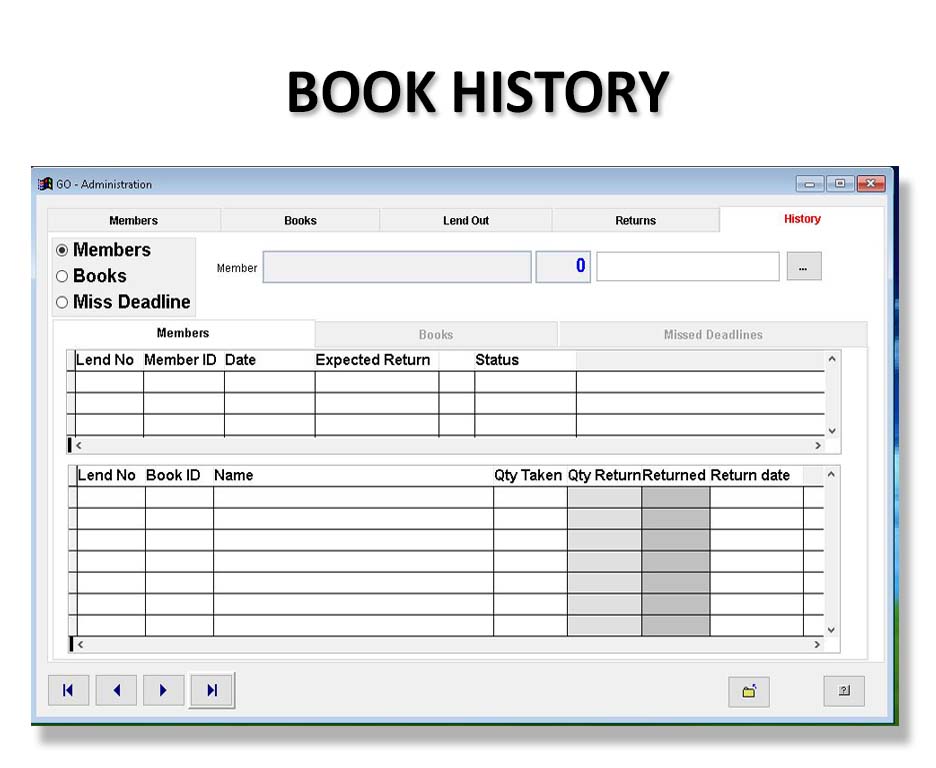Switch to the Lend Out tab
The width and height of the screenshot is (936, 768).
(466, 221)
